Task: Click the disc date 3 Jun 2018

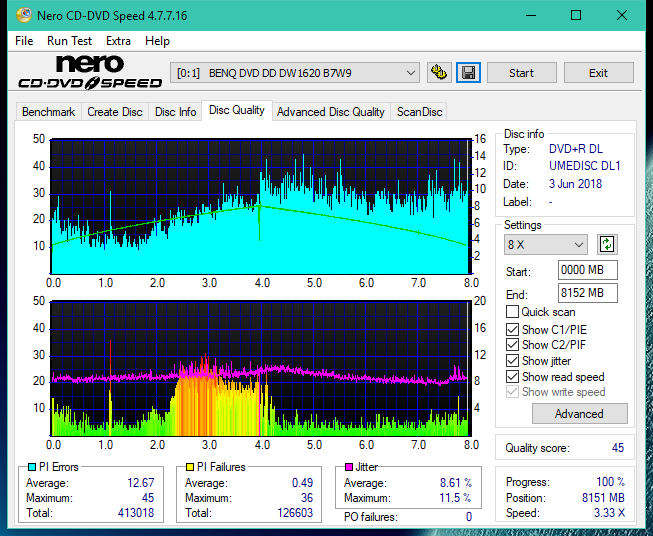Action: pos(575,184)
